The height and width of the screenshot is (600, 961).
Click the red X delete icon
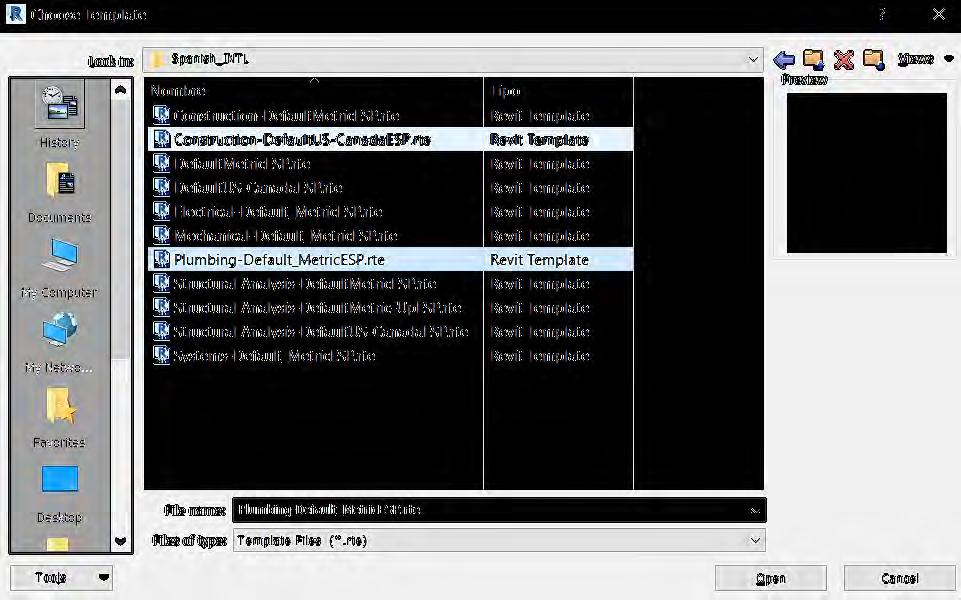(x=843, y=59)
